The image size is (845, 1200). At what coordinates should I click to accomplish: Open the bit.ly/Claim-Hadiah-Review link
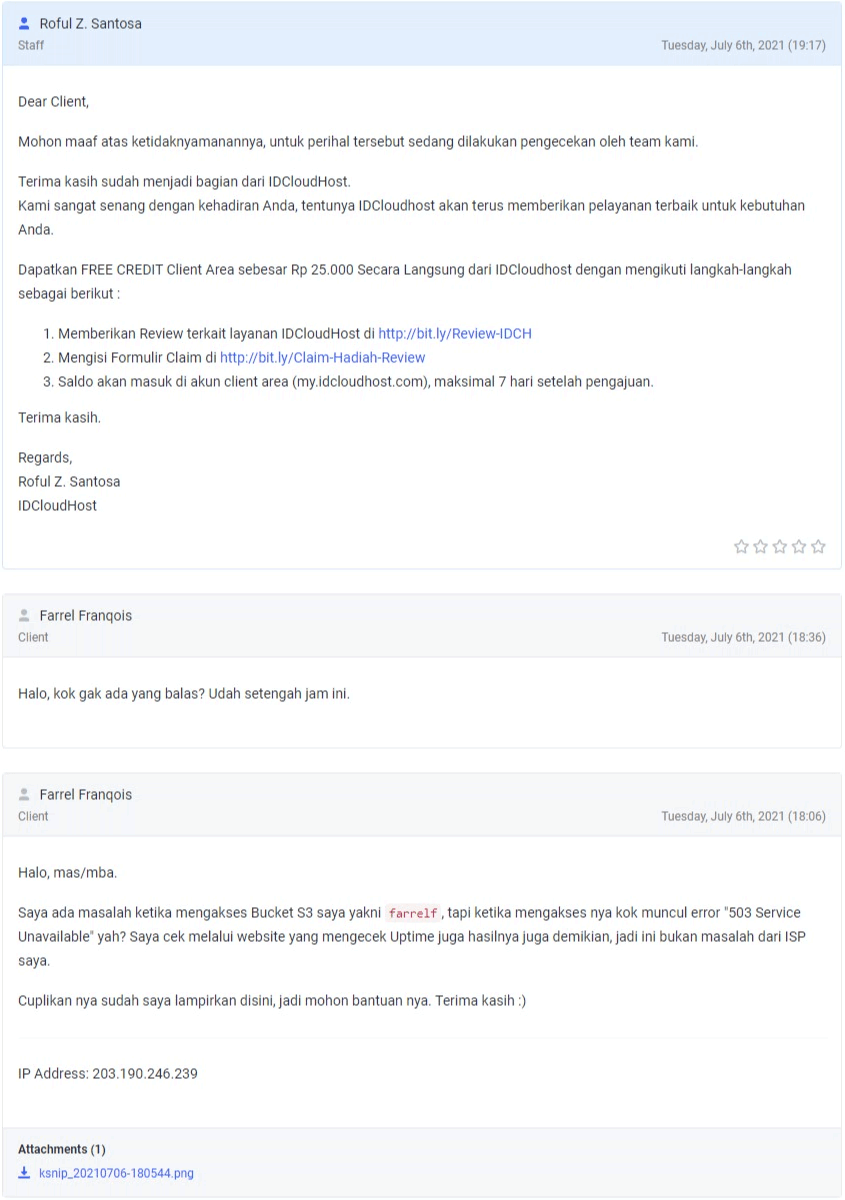point(323,357)
